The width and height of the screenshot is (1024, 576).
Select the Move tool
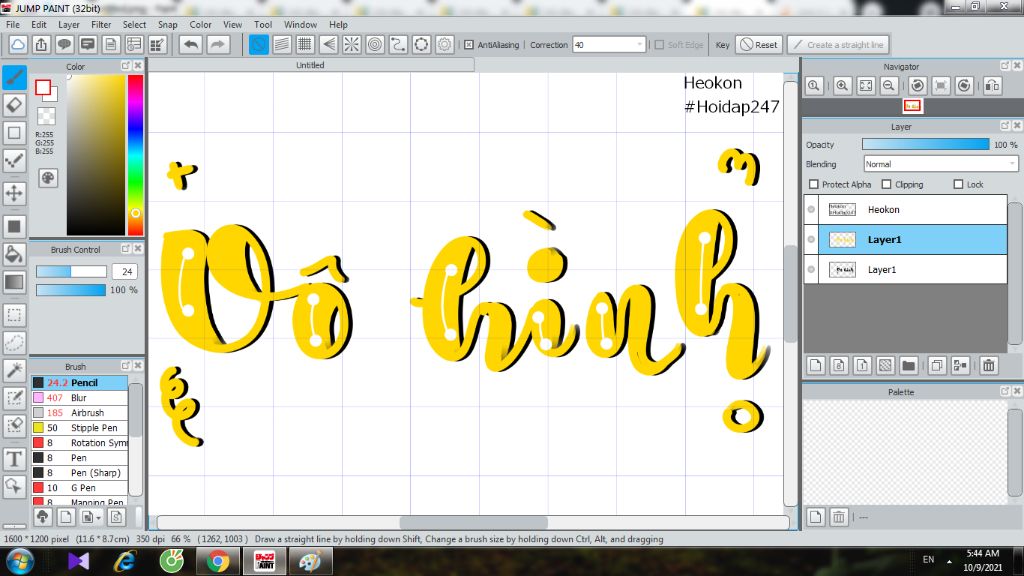click(x=14, y=193)
